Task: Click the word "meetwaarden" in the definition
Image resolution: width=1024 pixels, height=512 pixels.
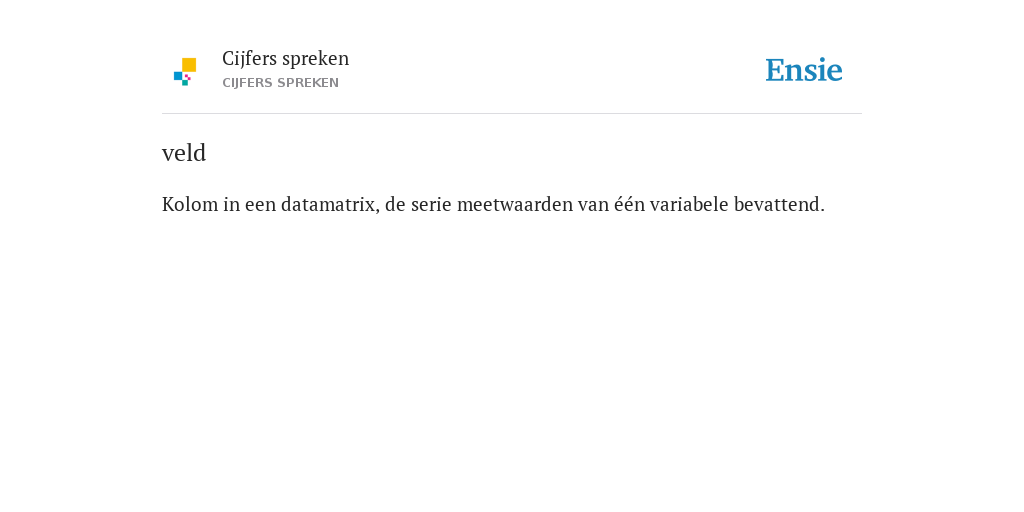Action: (x=515, y=204)
